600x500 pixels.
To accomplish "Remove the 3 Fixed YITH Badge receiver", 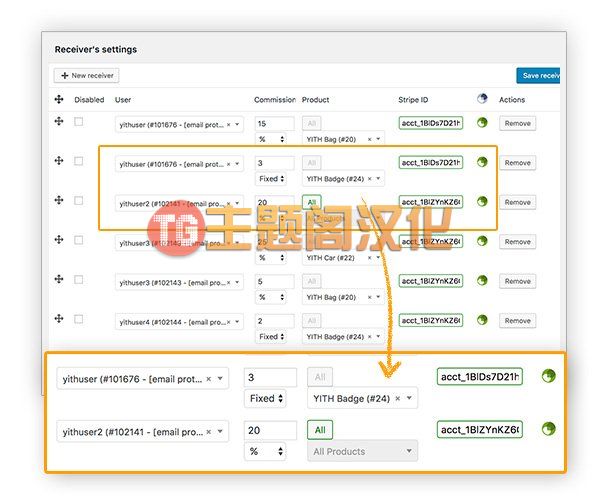I will (x=517, y=163).
